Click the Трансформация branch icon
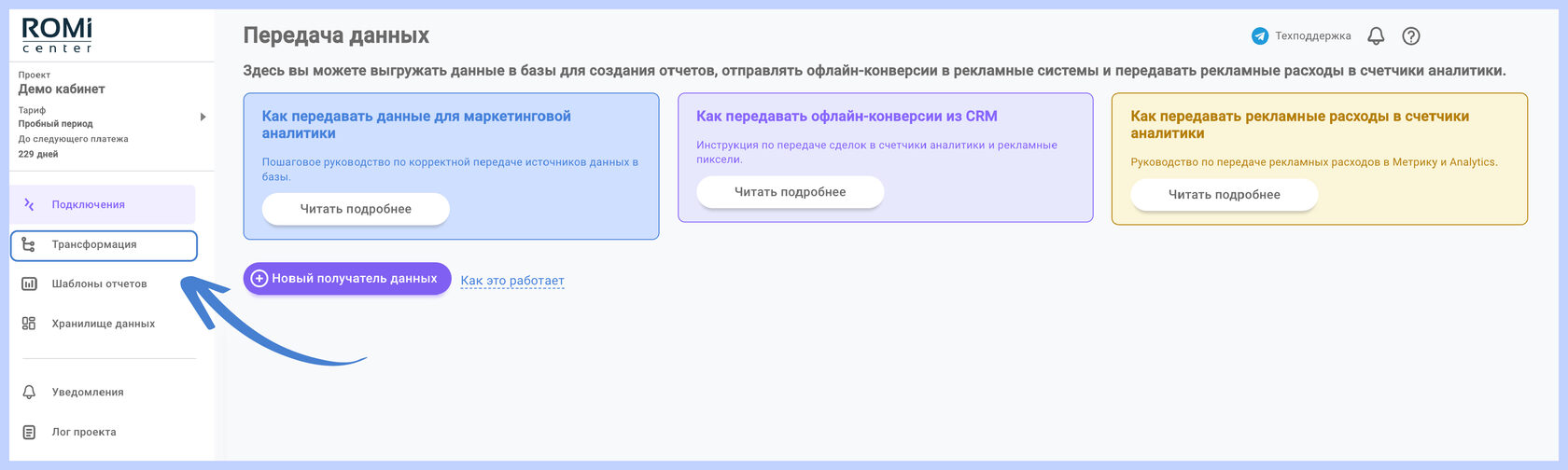This screenshot has height=470, width=1568. click(x=29, y=244)
